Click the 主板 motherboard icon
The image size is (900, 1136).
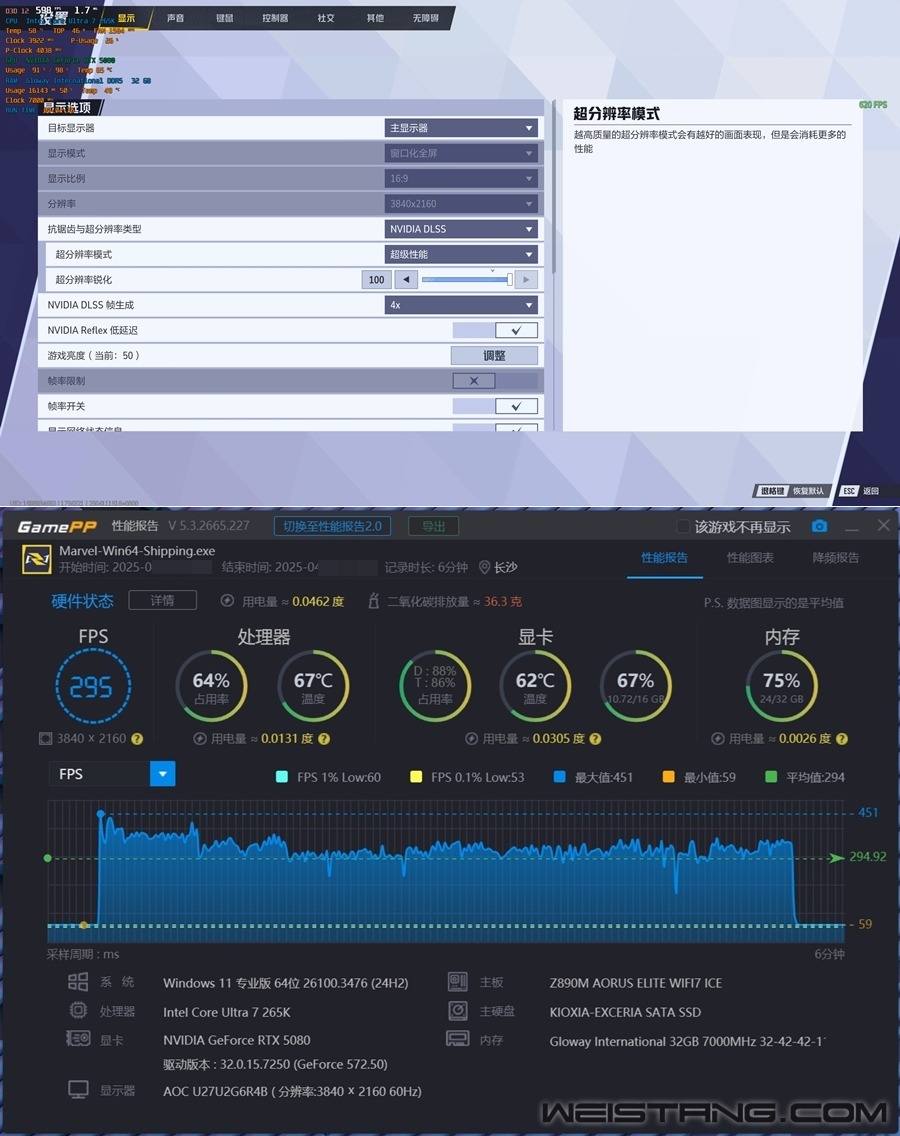[458, 982]
